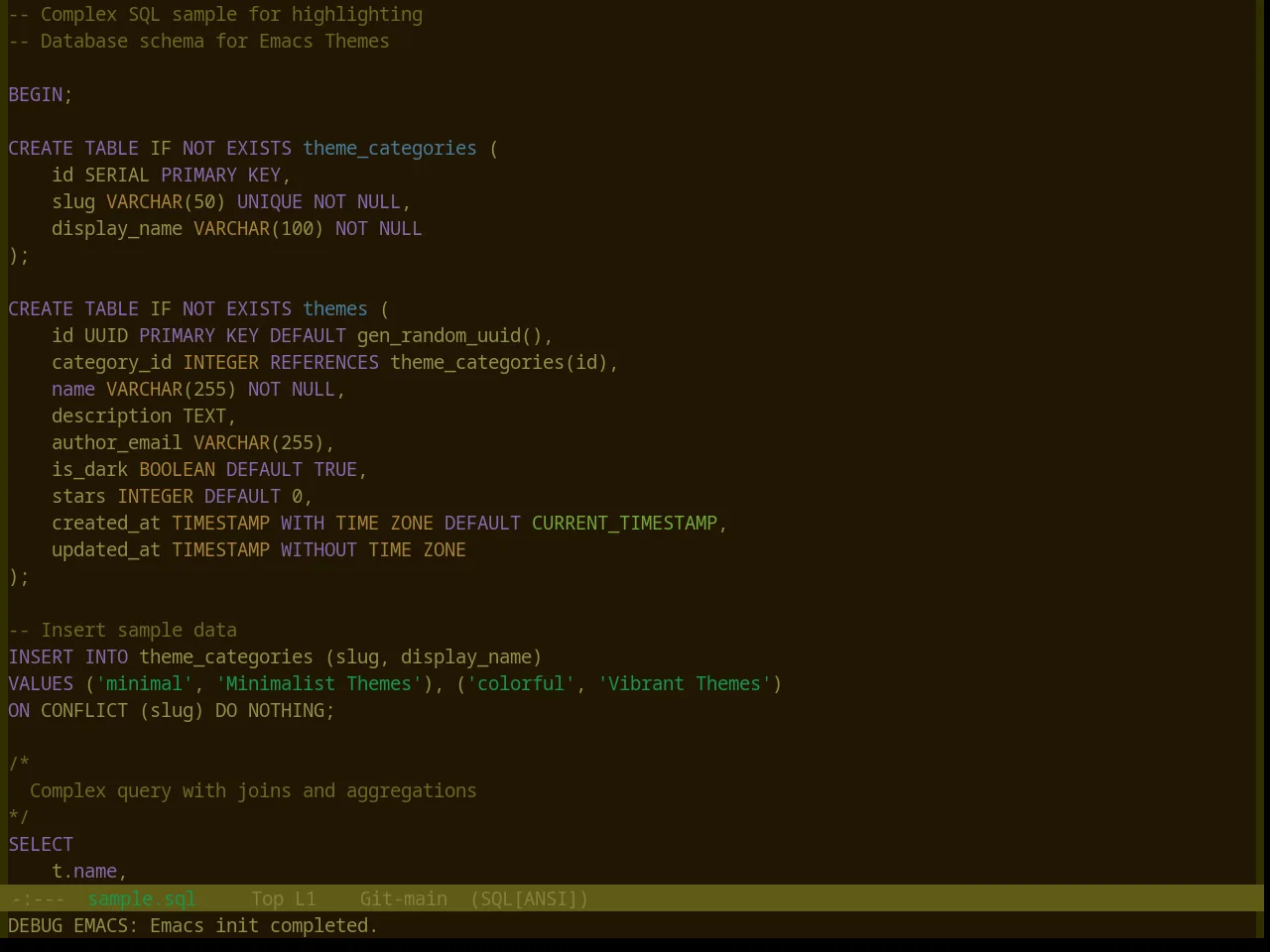The image size is (1270, 952).
Task: Click the string 'colorful' in VALUES
Action: click(521, 683)
